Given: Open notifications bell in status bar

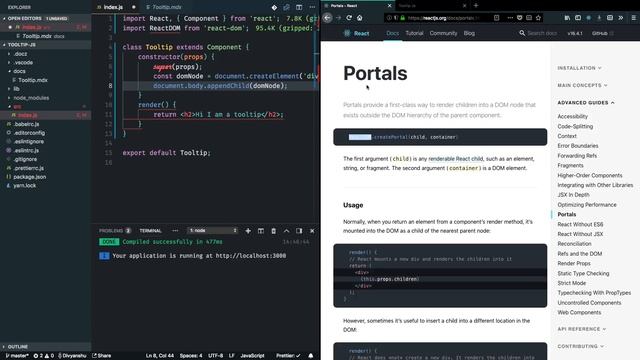Looking at the screenshot, I should [x=311, y=356].
